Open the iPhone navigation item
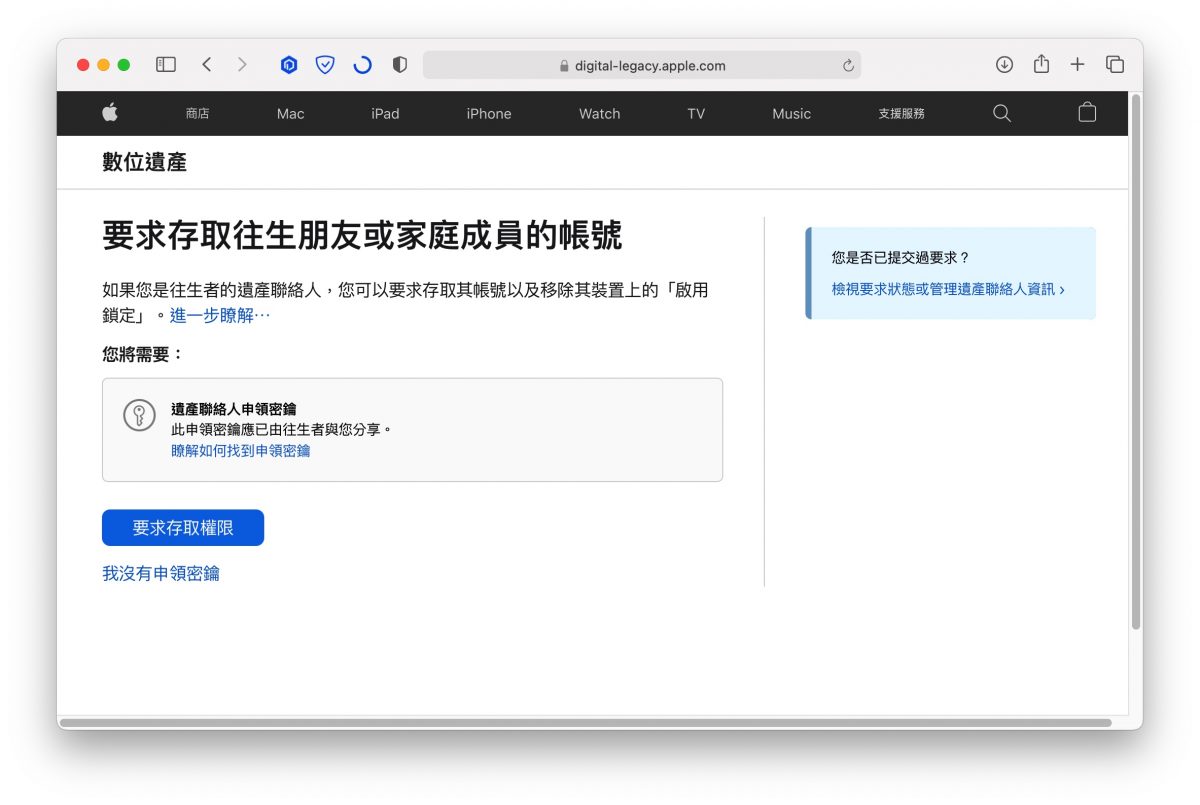1200x805 pixels. [489, 114]
